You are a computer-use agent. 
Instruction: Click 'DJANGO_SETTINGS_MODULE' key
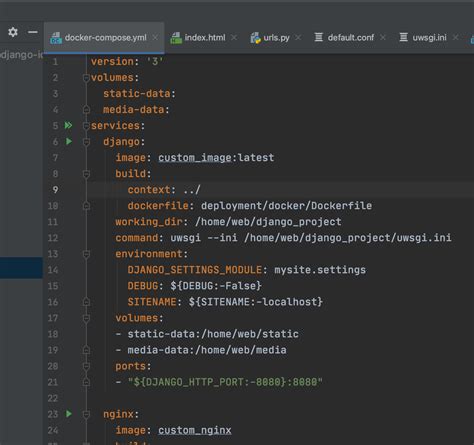point(195,270)
